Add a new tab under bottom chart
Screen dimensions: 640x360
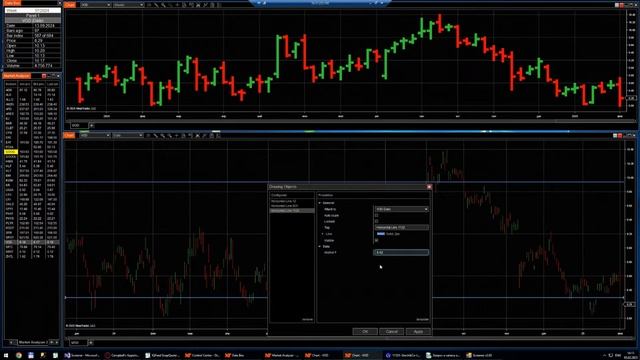[x=91, y=342]
